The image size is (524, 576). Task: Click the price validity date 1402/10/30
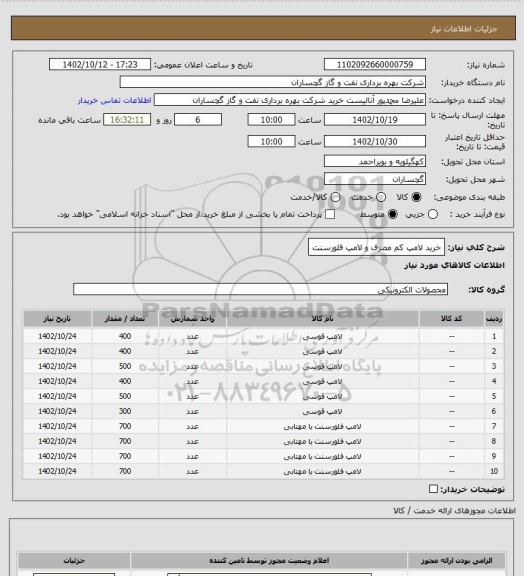point(375,141)
